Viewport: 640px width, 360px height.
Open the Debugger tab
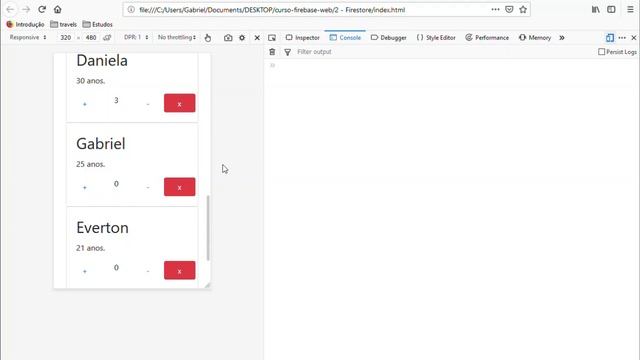(x=389, y=38)
